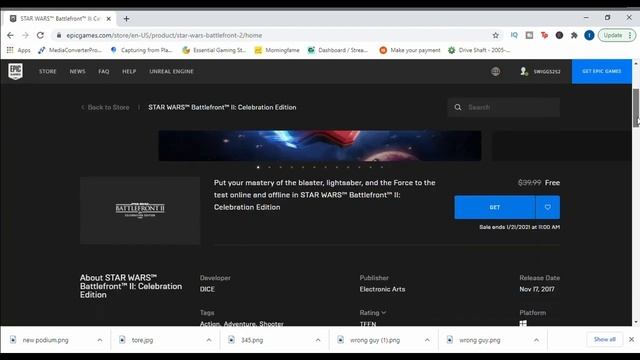Image resolution: width=640 pixels, height=360 pixels.
Task: Bookmark this page with the star
Action: pos(496,36)
